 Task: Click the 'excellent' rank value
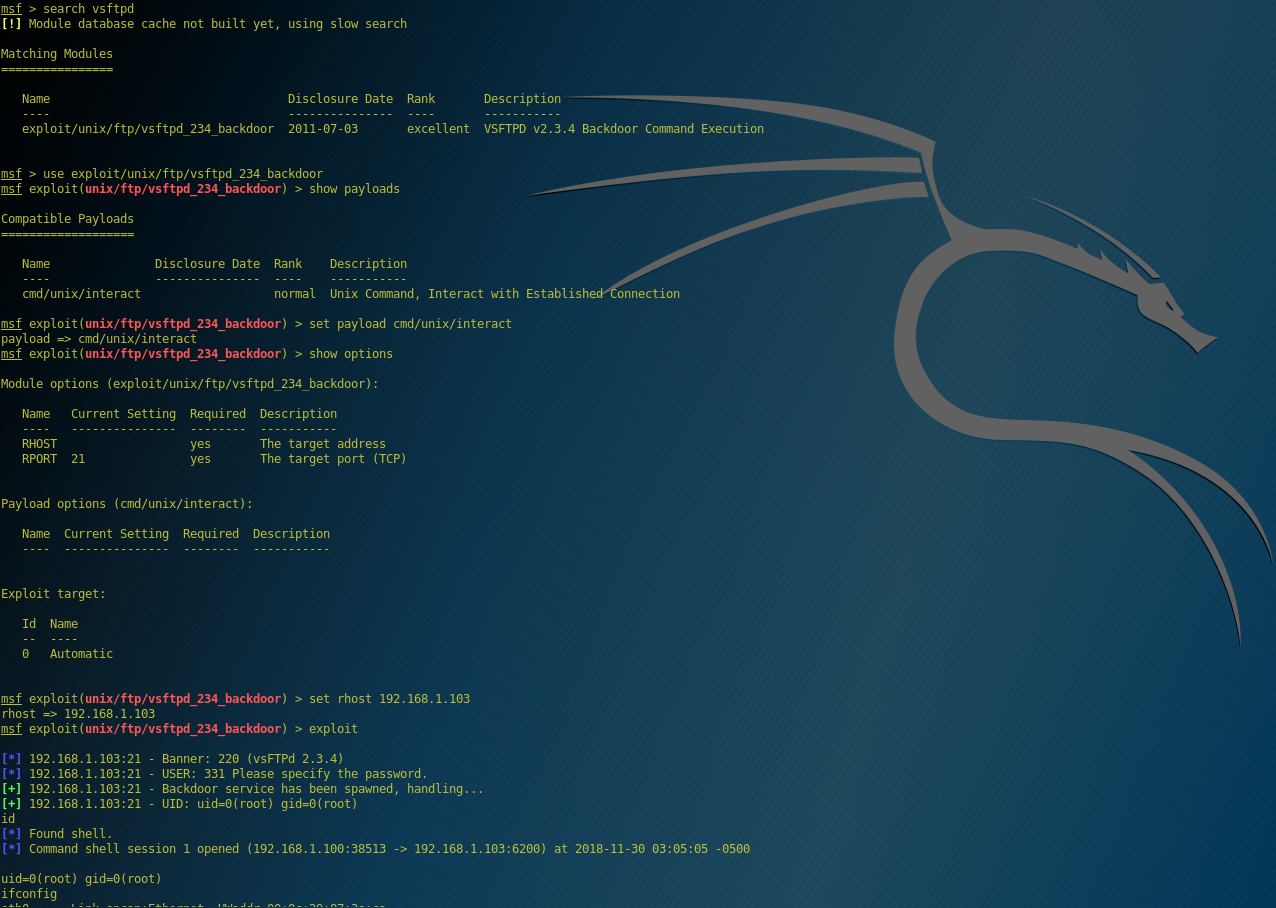(438, 129)
